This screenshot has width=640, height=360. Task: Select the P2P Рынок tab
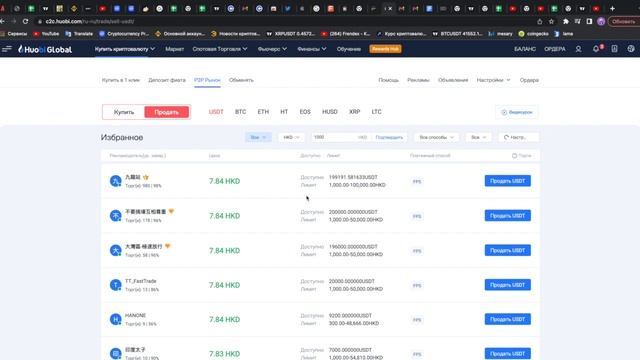click(x=207, y=80)
